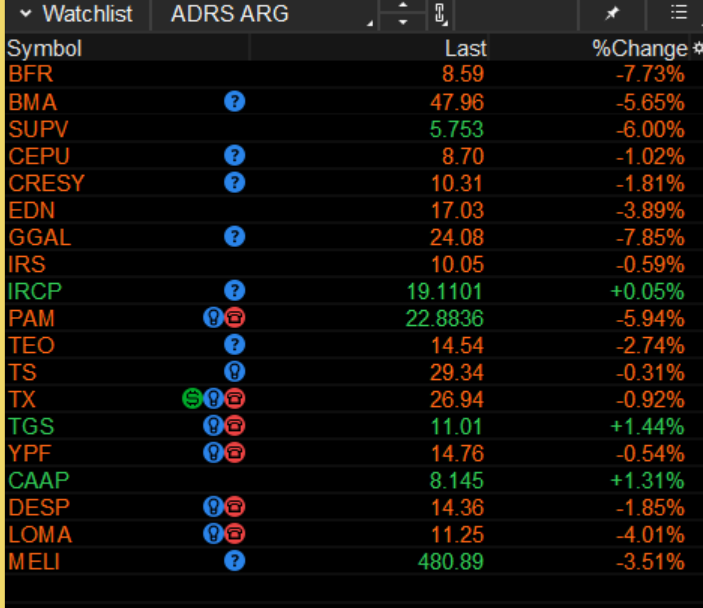Click the last price 22.8836
The width and height of the screenshot is (703, 608).
pos(445,318)
